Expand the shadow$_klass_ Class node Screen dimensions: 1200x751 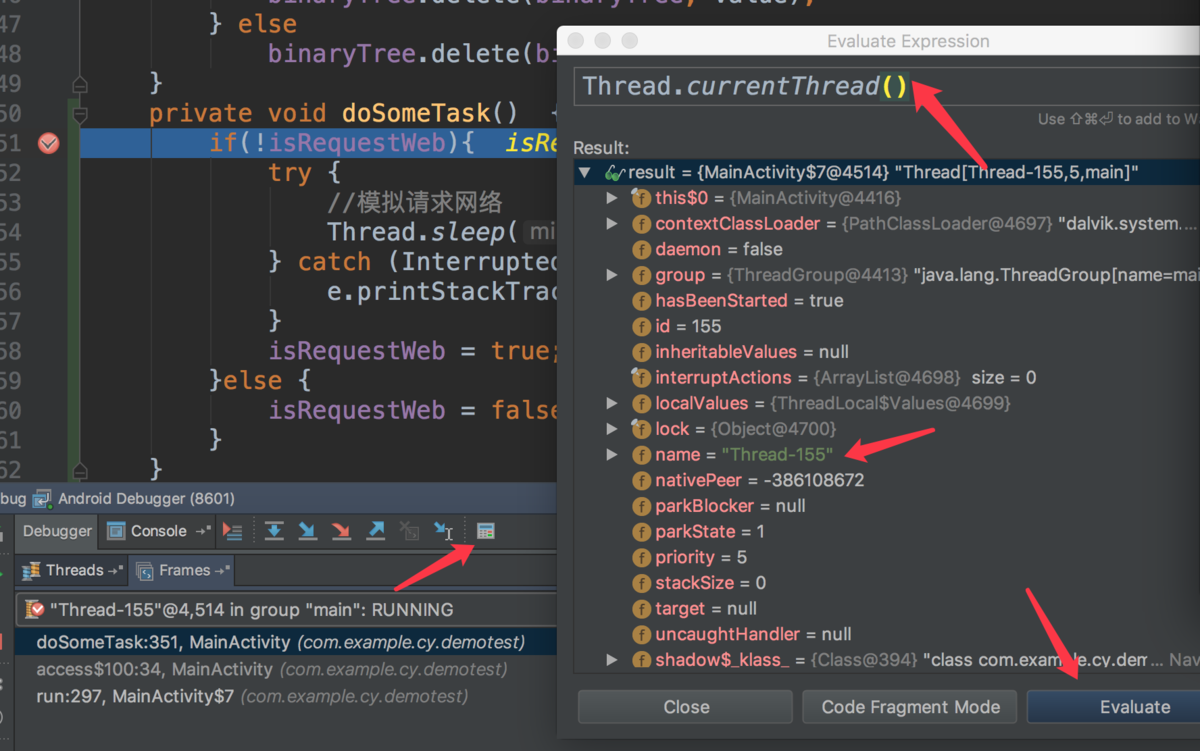point(613,659)
